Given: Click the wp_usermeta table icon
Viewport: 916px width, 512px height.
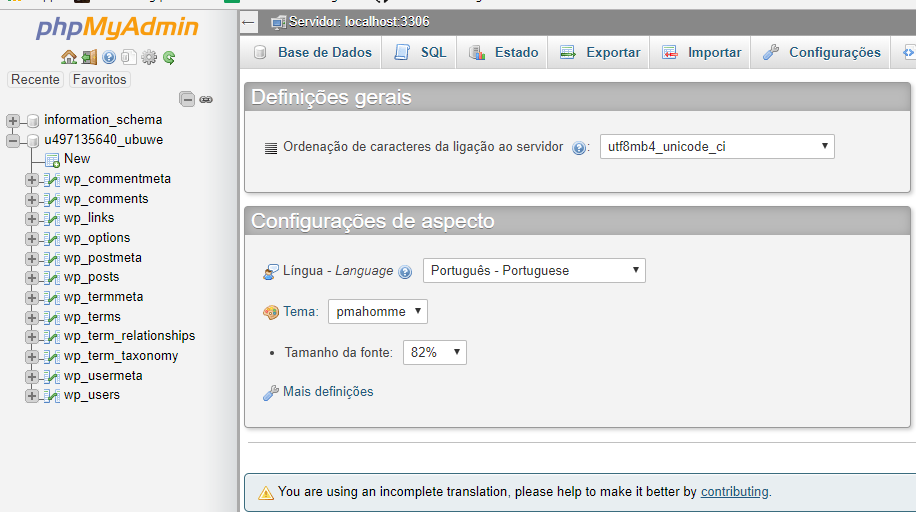Looking at the screenshot, I should [x=52, y=377].
